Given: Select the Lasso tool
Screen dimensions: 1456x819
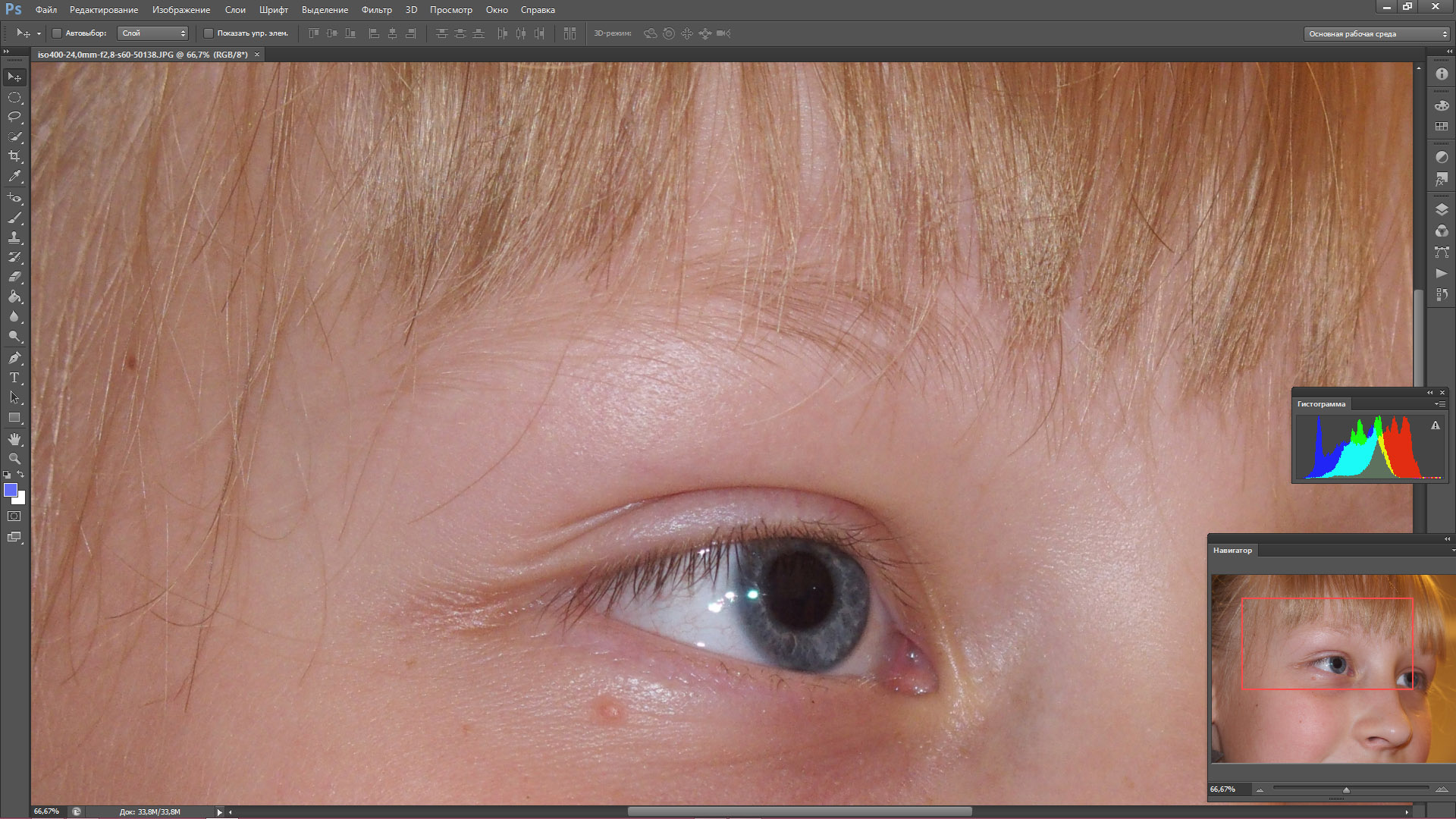Looking at the screenshot, I should 14,117.
